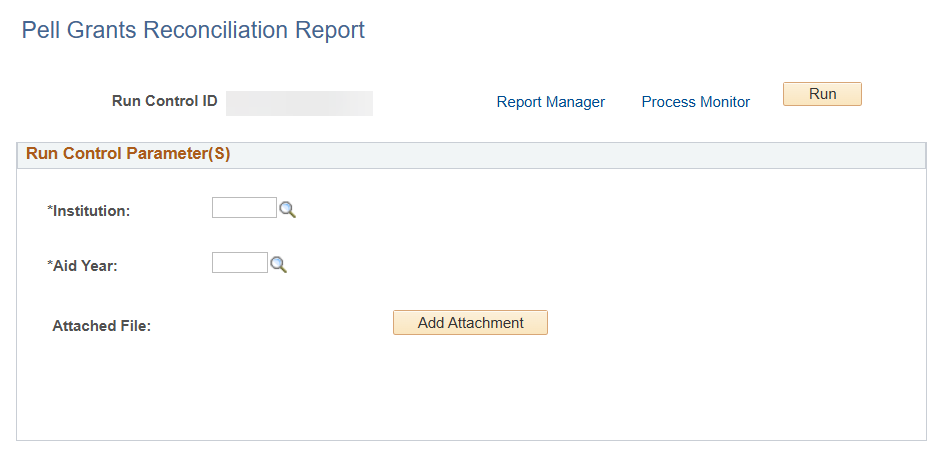The height and width of the screenshot is (459, 943).
Task: Click the *Aid Year: field label
Action: 82,266
